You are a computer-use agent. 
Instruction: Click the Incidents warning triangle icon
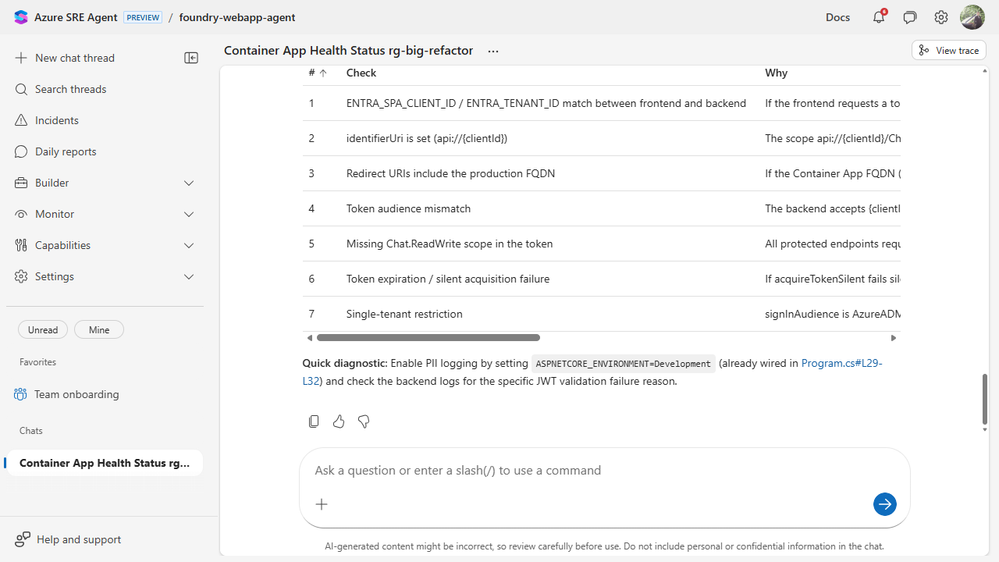[x=21, y=120]
